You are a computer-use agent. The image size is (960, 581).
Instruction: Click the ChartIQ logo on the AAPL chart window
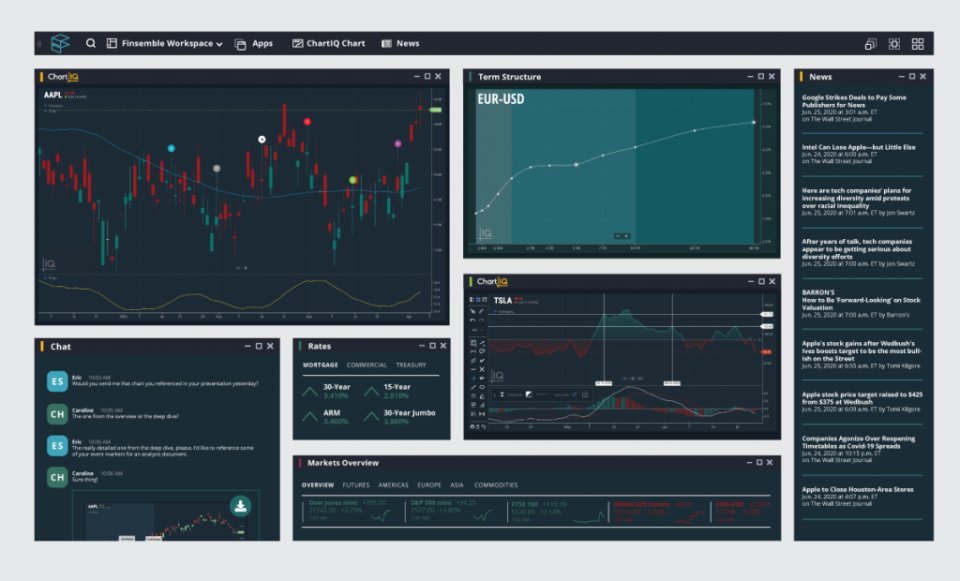(x=62, y=76)
